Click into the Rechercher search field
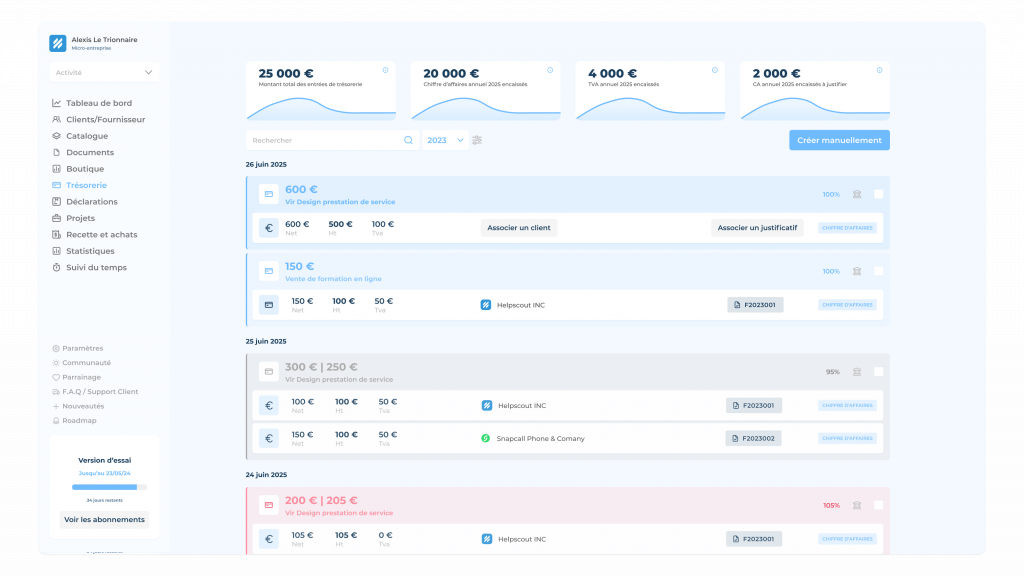The height and width of the screenshot is (576, 1024). 325,140
